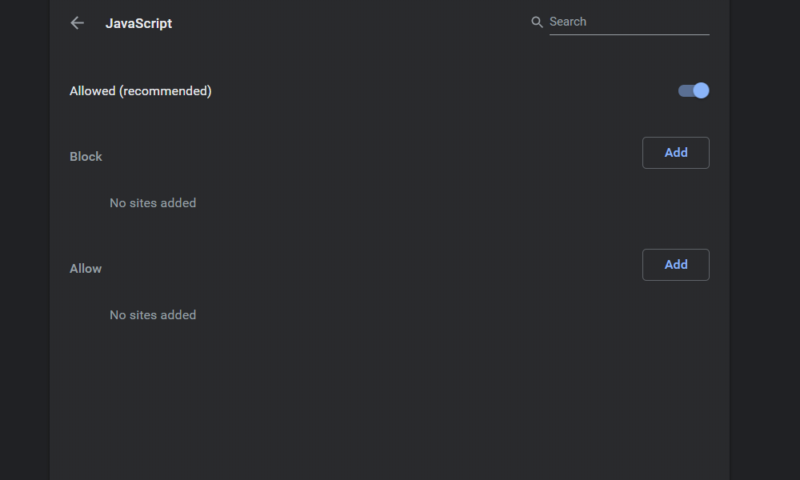Disable the Allowed (recommended) toggle
Viewport: 800px width, 480px height.
tap(693, 91)
